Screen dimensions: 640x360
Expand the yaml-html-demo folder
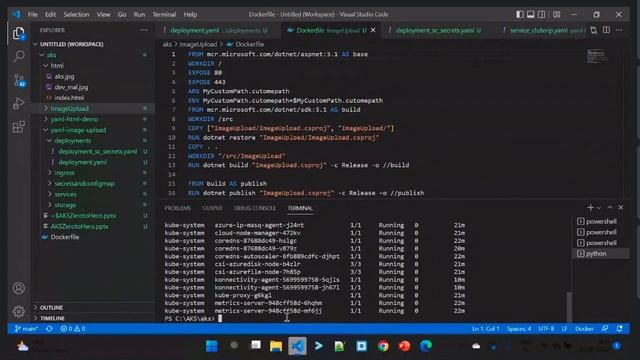[x=93, y=119]
